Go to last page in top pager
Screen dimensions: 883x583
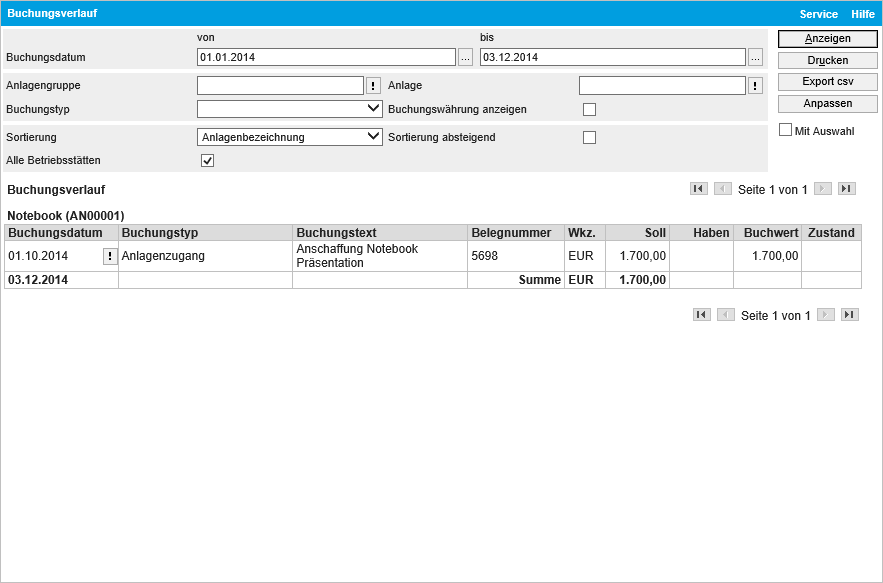click(847, 189)
